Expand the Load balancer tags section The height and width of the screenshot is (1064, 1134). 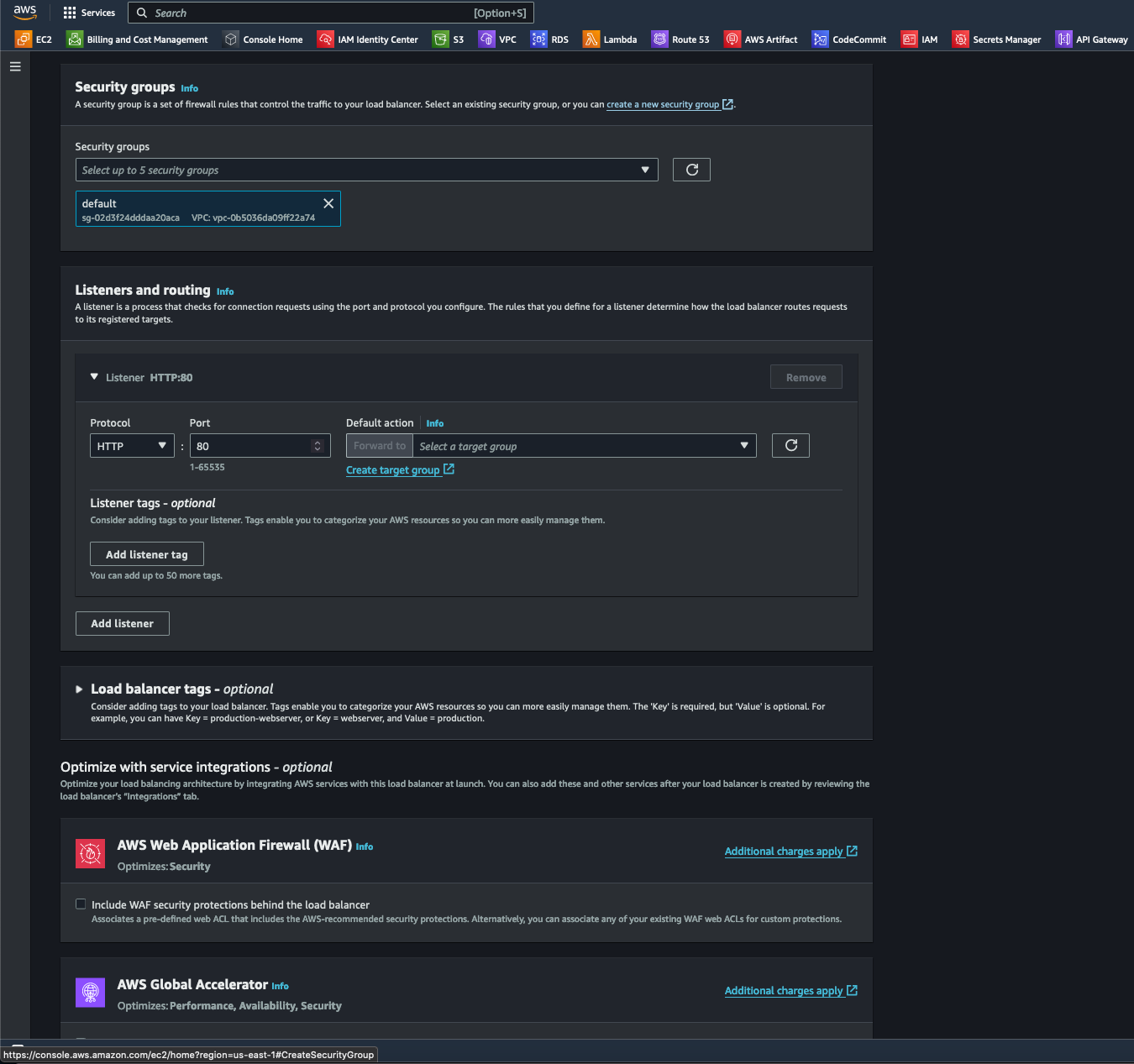tap(79, 689)
